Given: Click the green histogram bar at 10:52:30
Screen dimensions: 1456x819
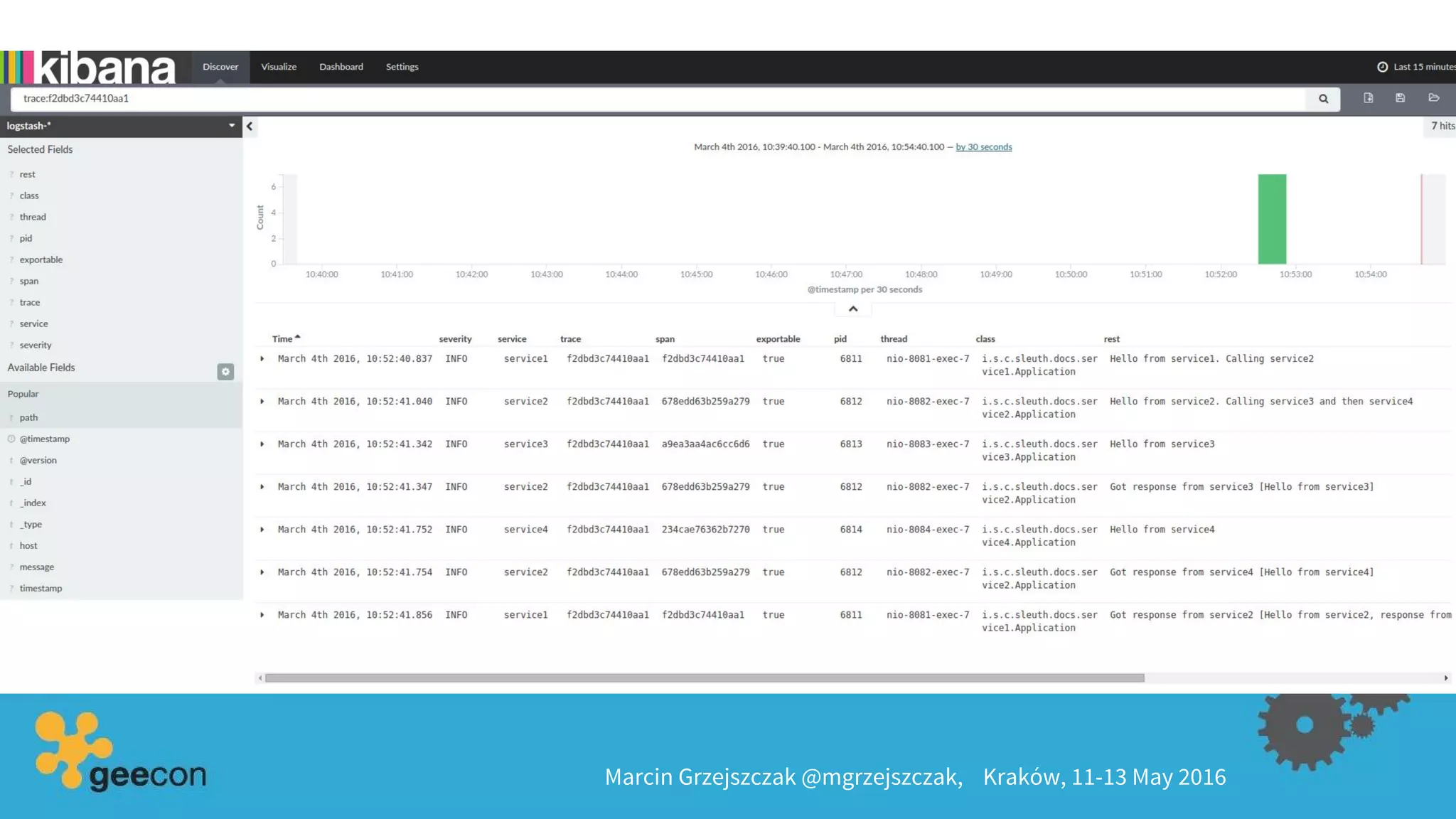Looking at the screenshot, I should pos(1272,219).
